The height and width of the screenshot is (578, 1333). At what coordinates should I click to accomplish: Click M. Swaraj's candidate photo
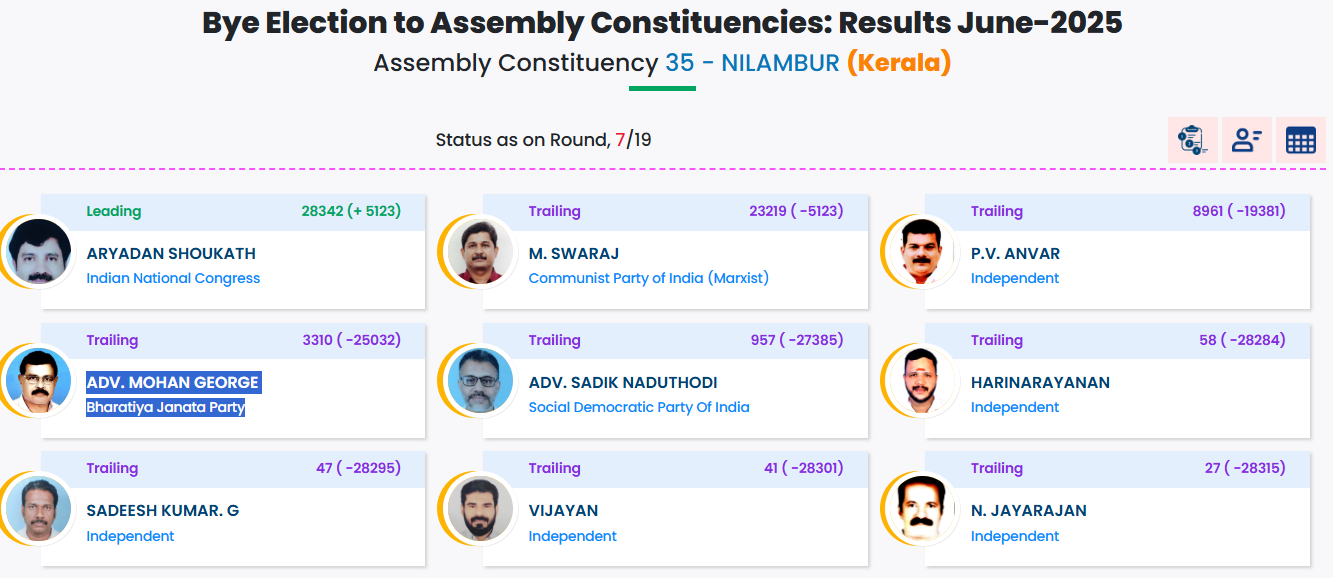(x=480, y=252)
